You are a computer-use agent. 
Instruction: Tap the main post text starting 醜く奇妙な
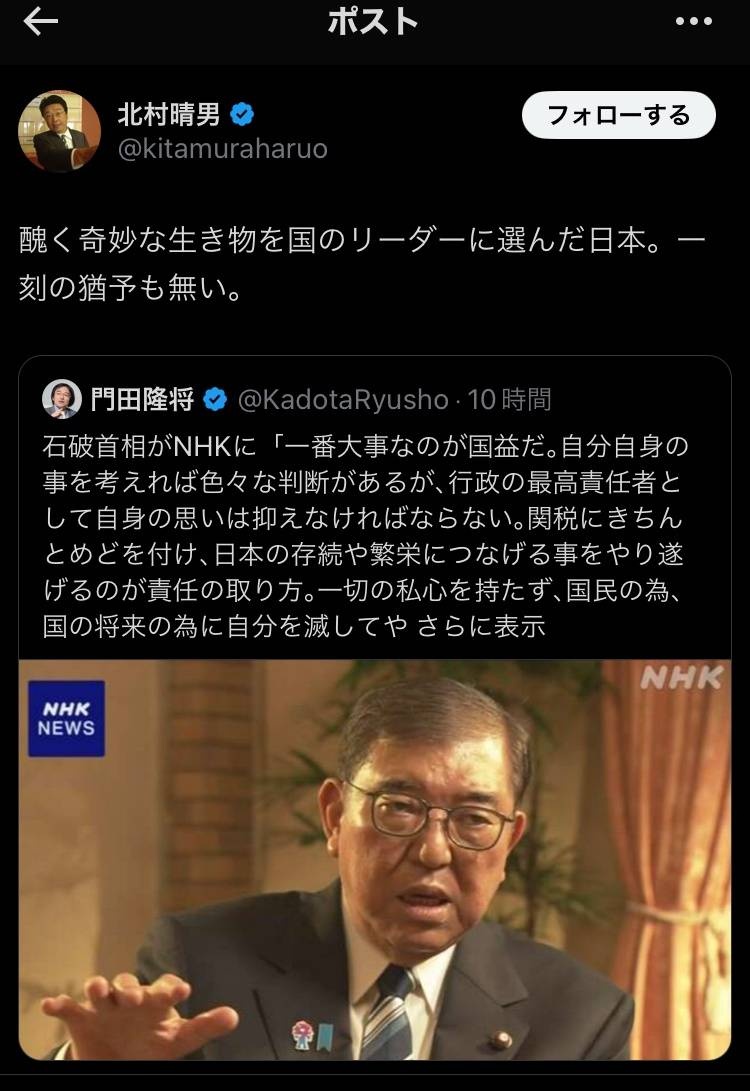point(362,264)
